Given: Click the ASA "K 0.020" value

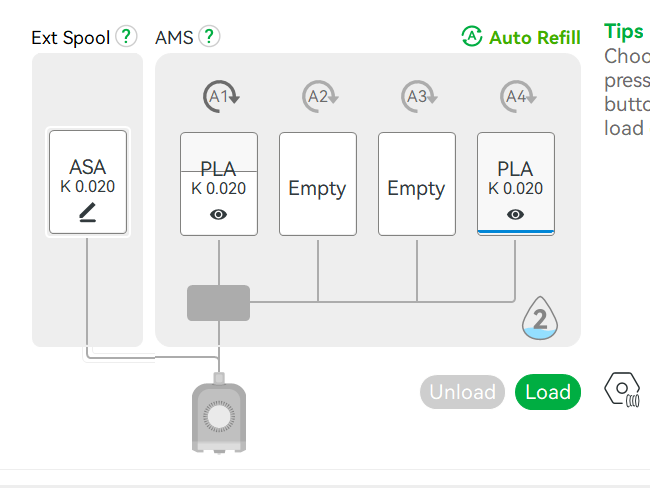Looking at the screenshot, I should (x=87, y=187).
